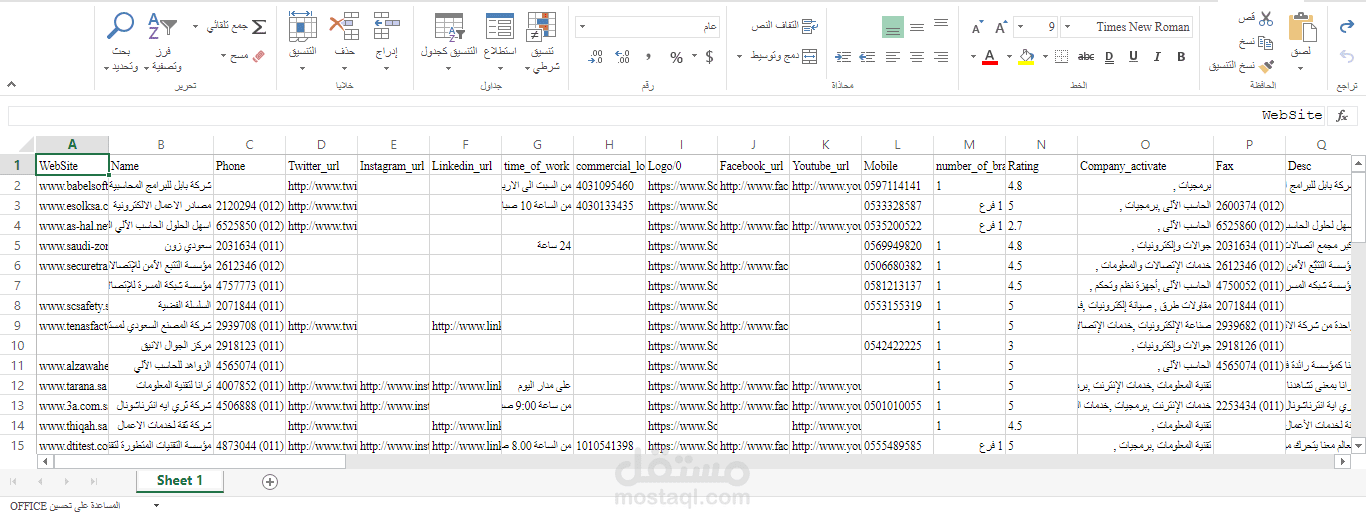The height and width of the screenshot is (519, 1366).
Task: Click the dollar currency format icon
Action: 709,57
